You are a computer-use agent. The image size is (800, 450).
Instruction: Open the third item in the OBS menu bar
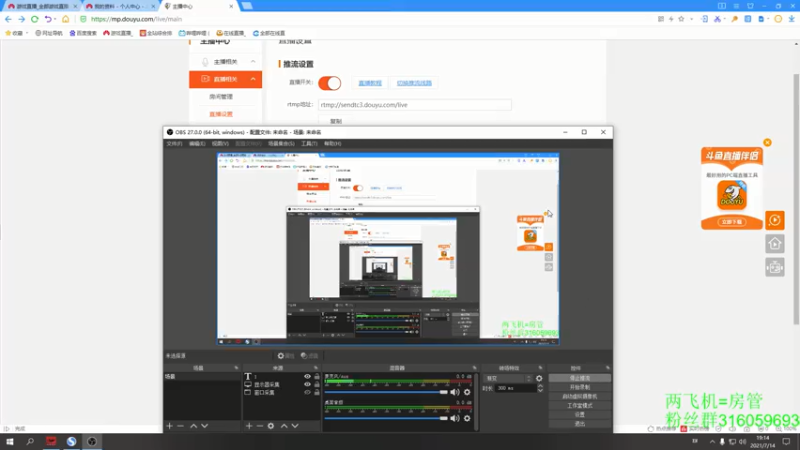[220, 144]
